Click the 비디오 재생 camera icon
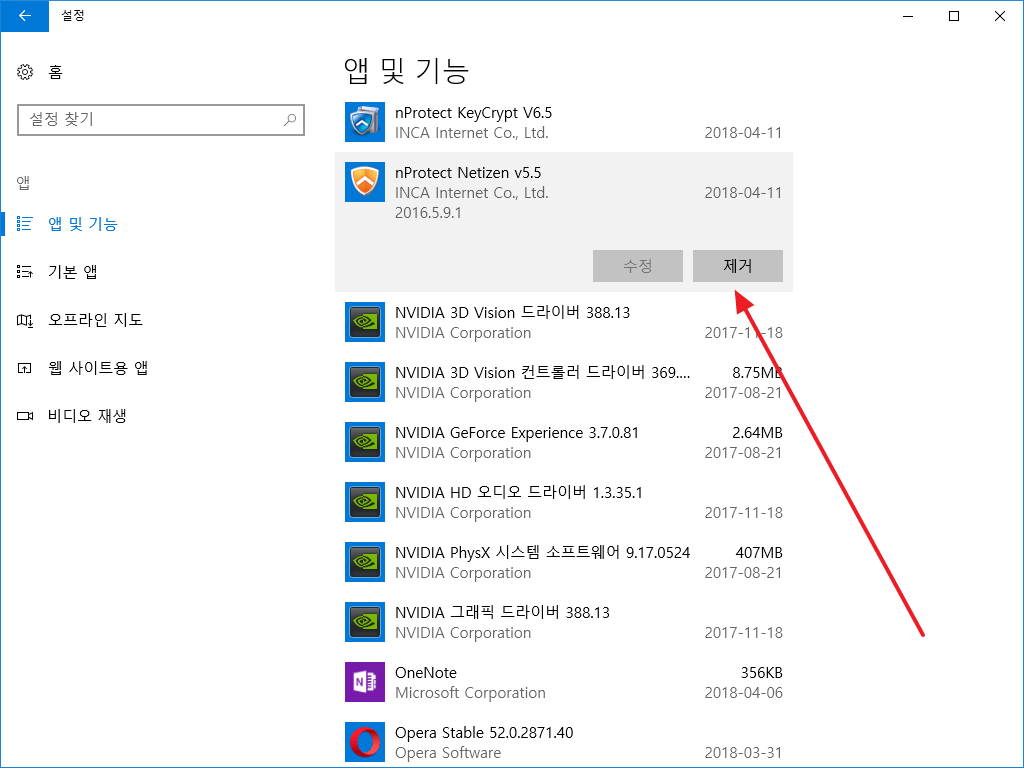Viewport: 1024px width, 768px height. coord(25,416)
